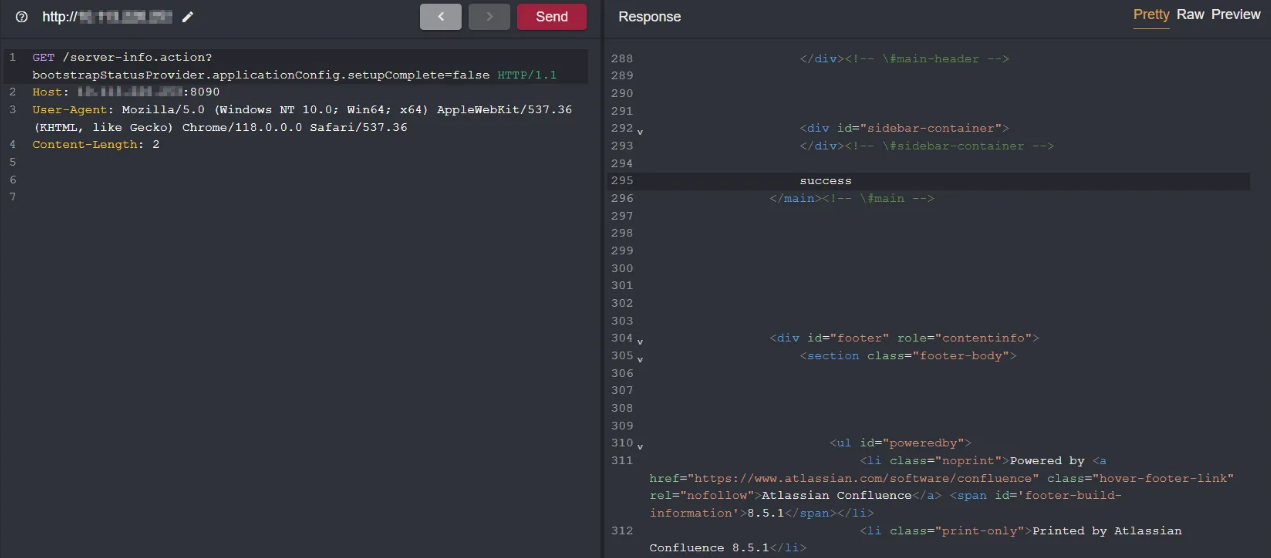The height and width of the screenshot is (558, 1271).
Task: Click the pencil icon to edit target
Action: (x=188, y=17)
